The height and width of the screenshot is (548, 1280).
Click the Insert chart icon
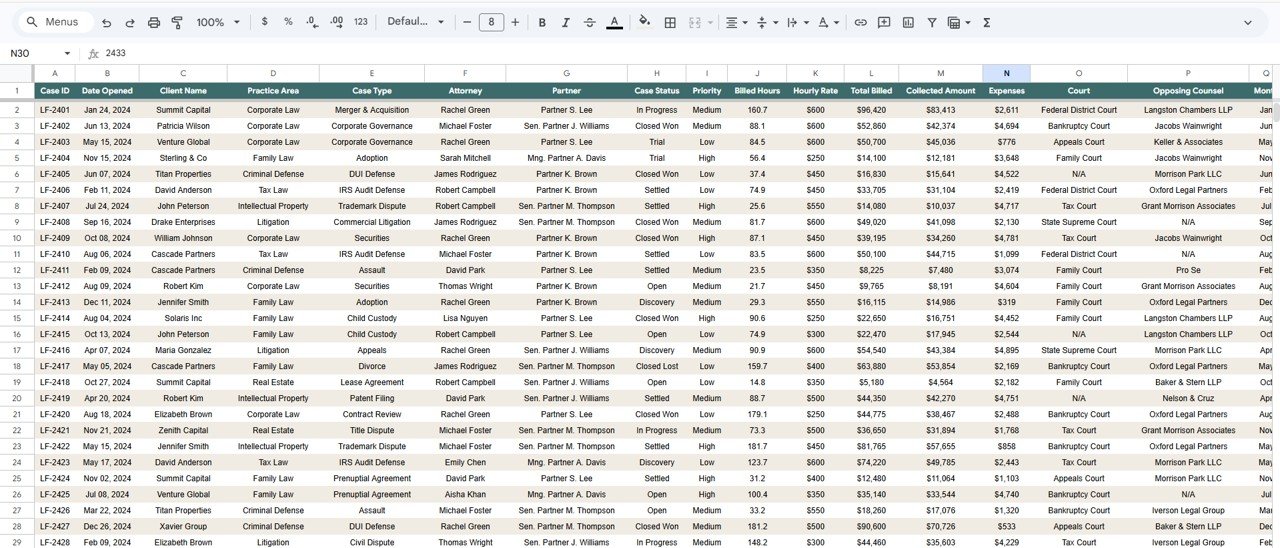tap(908, 22)
